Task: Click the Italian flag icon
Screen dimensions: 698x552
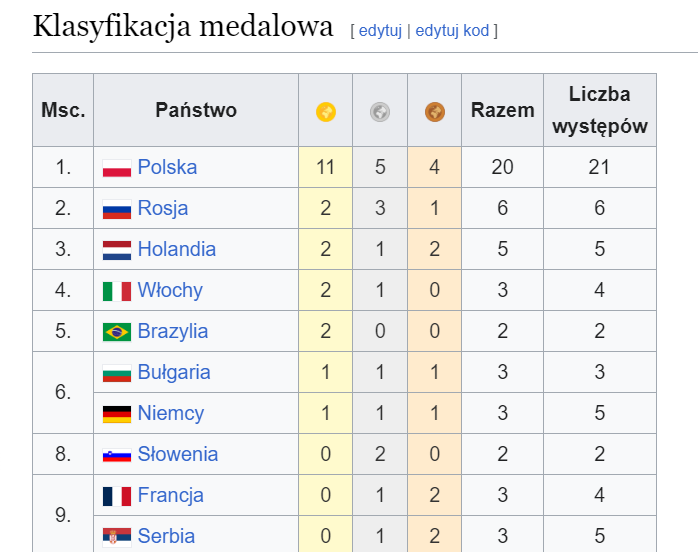Action: [117, 291]
